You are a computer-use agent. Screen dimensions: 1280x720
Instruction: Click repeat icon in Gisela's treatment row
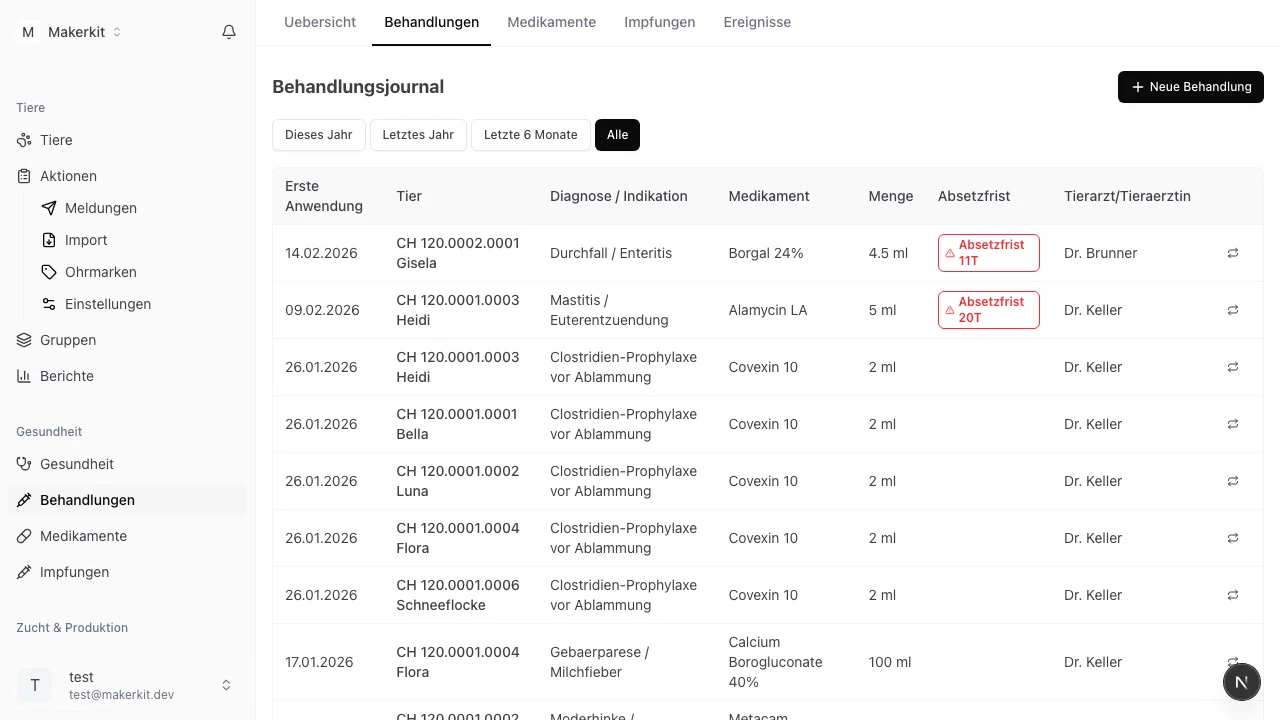click(x=1233, y=253)
